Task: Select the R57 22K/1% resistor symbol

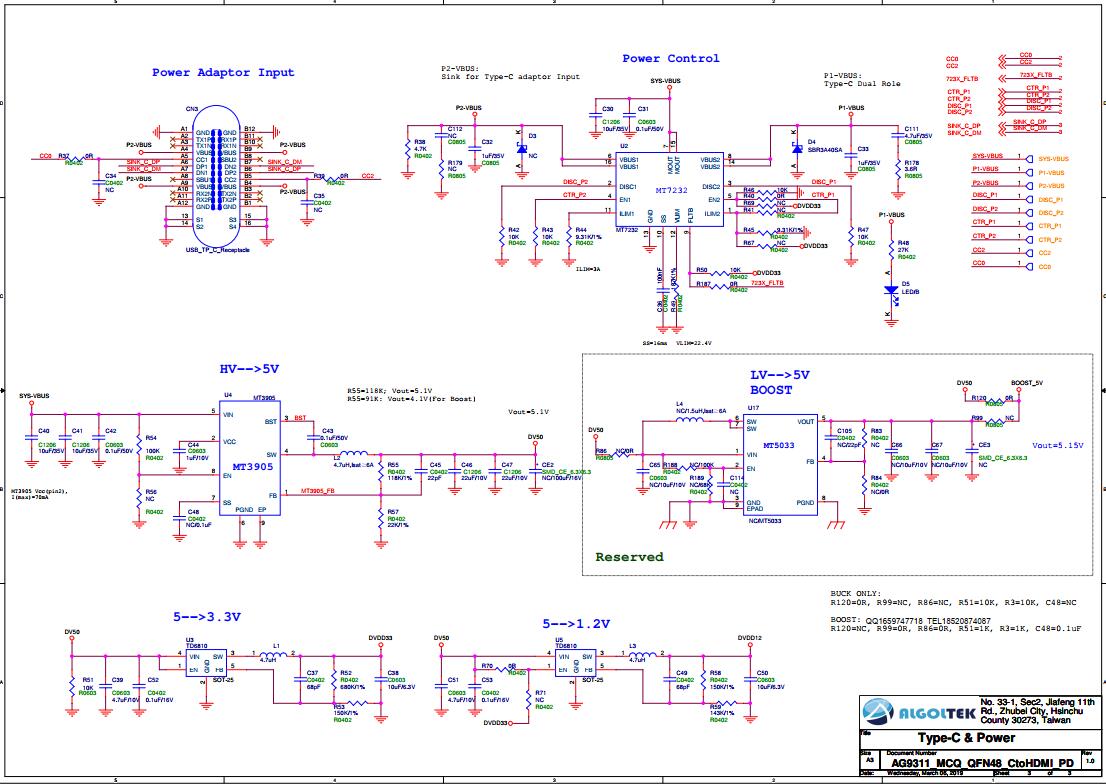Action: [381, 519]
